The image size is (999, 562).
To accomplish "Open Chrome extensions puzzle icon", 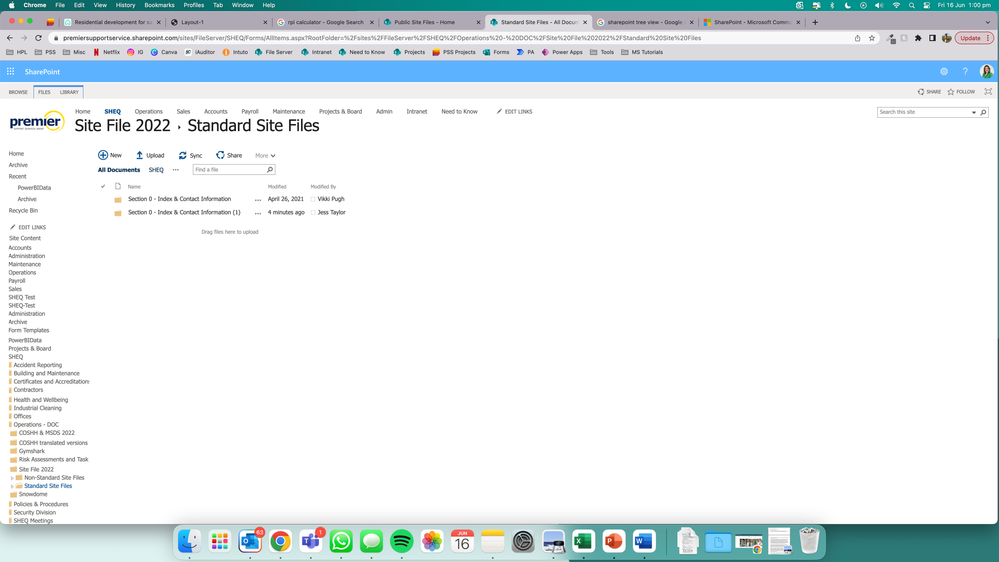I will [918, 38].
